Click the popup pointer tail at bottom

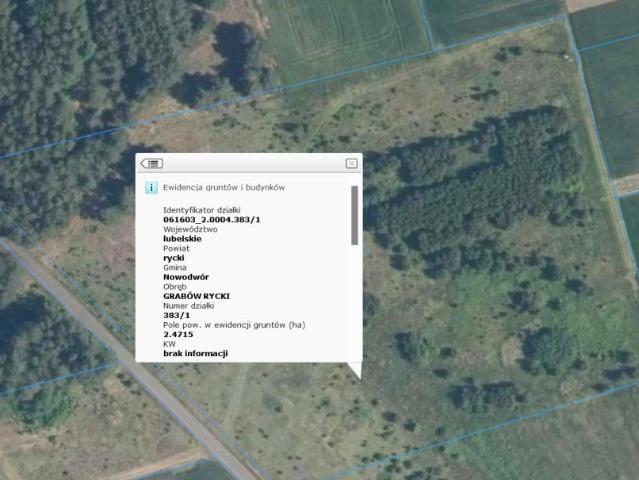355,370
